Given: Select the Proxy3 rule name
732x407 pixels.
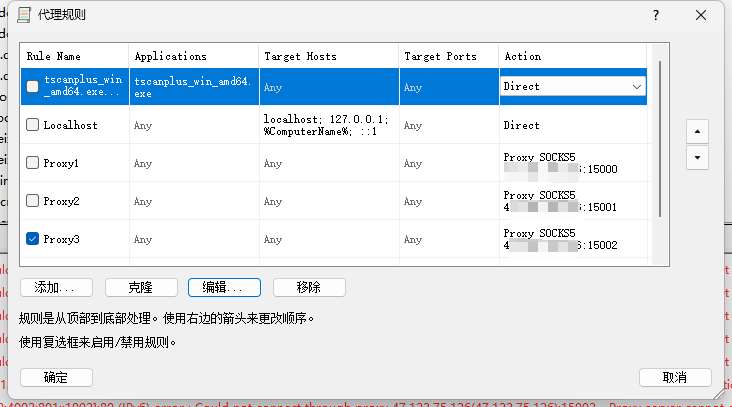Looking at the screenshot, I should [61, 239].
